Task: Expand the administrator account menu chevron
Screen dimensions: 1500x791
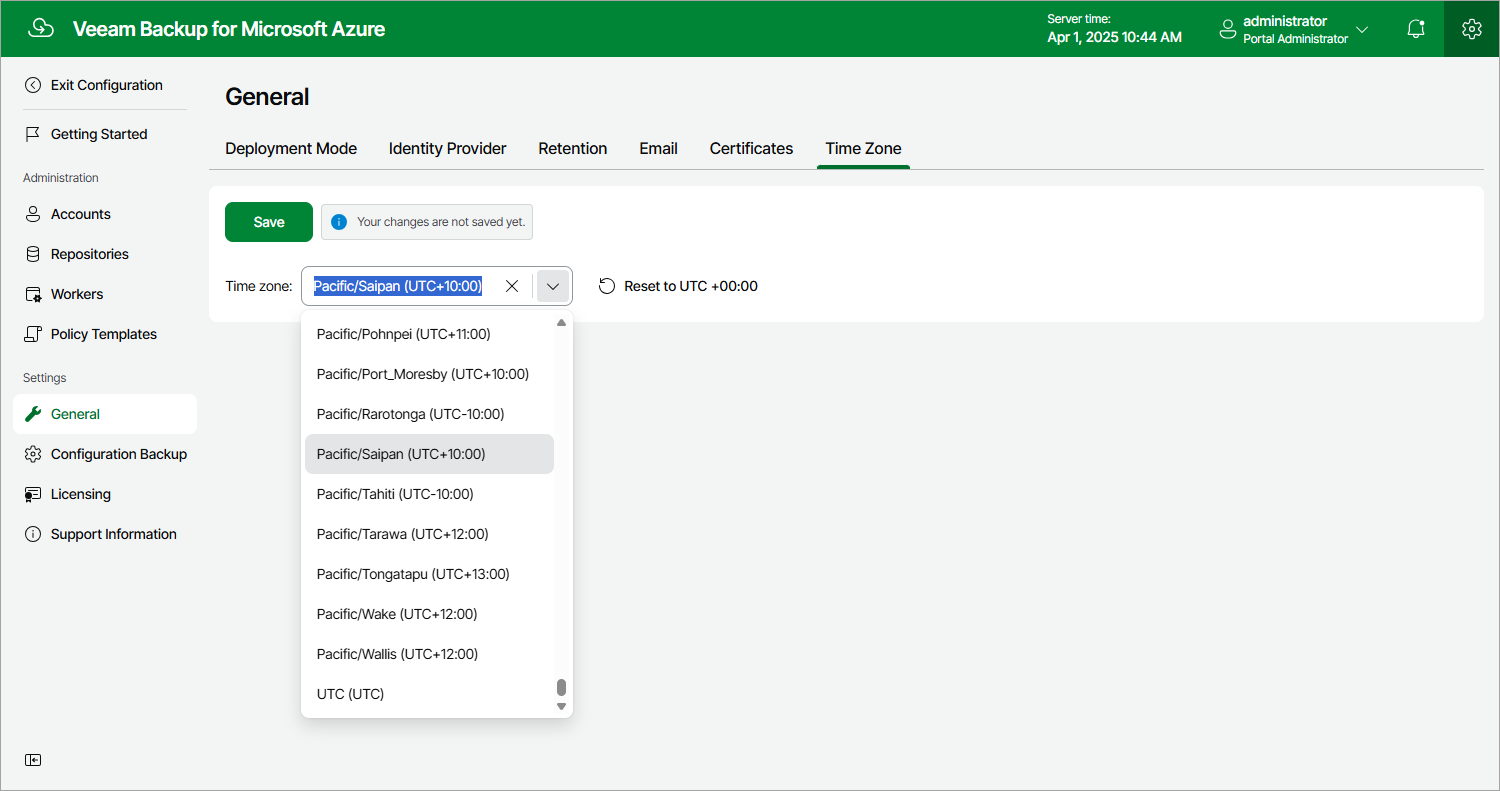Action: (x=1362, y=29)
